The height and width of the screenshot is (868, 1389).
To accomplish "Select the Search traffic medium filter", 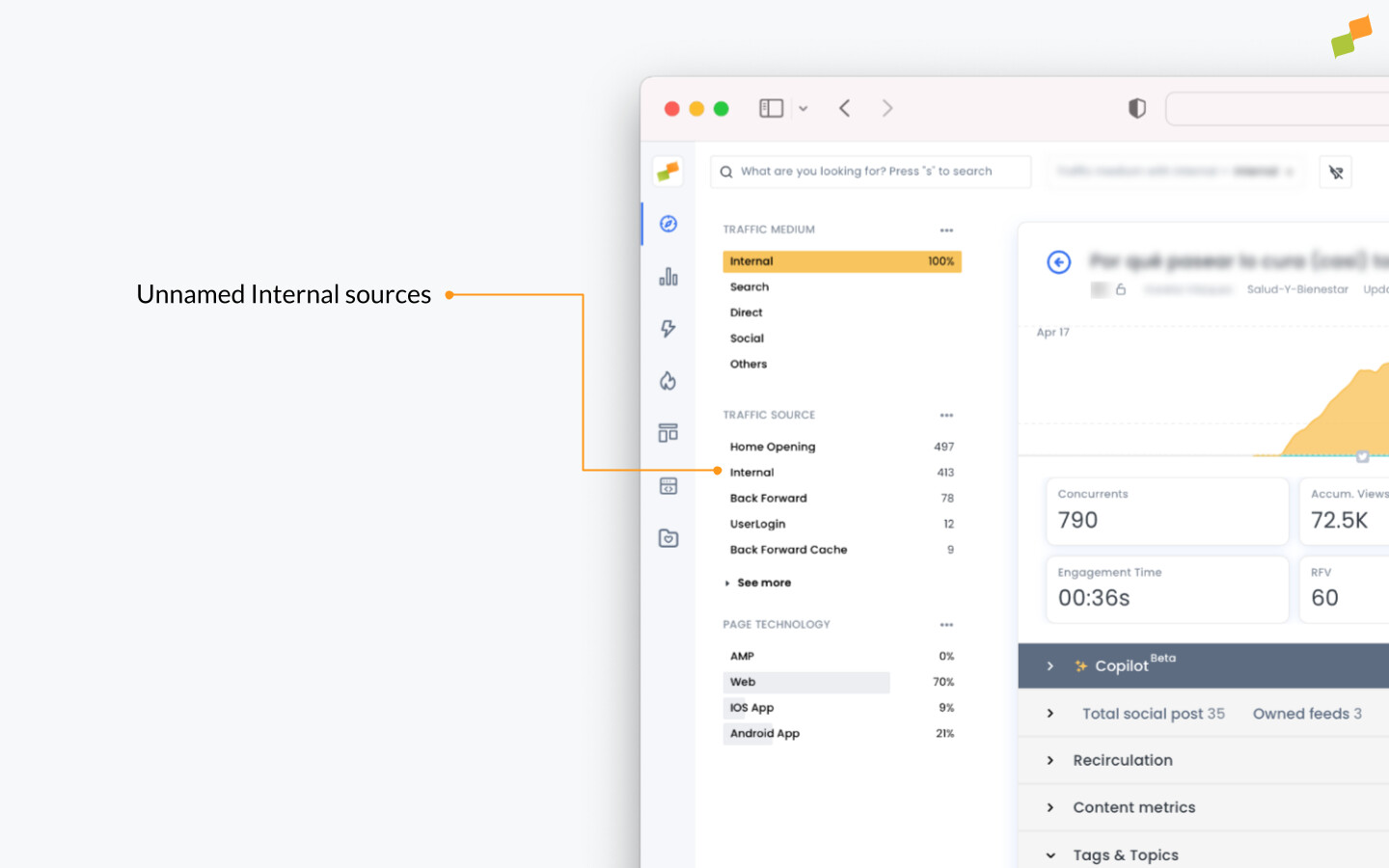I will (x=749, y=286).
